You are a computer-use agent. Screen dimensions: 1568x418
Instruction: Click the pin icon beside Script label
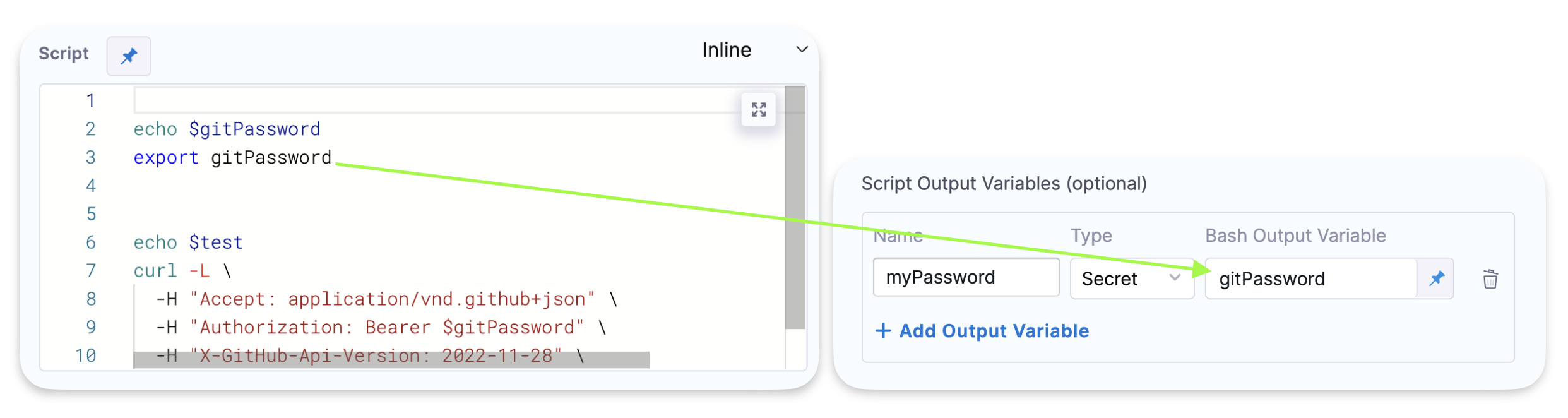point(129,56)
